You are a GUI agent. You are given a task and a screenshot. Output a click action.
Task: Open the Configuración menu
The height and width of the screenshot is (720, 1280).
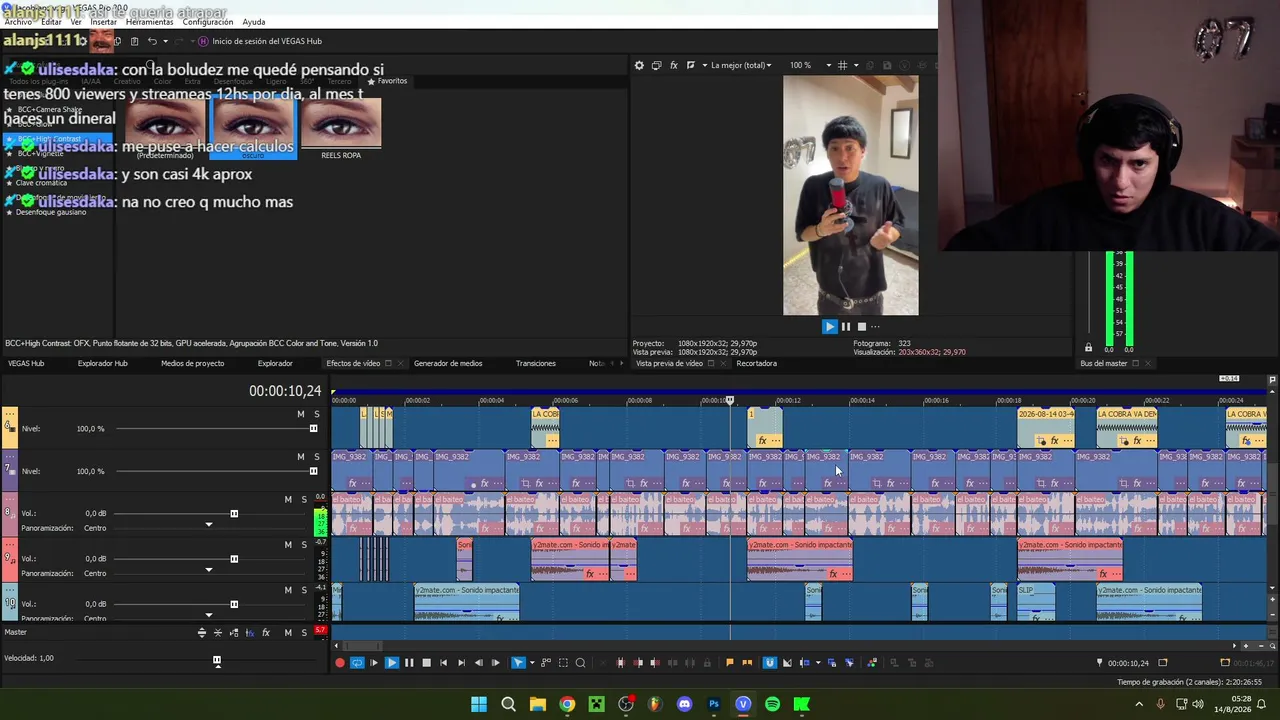[x=208, y=22]
